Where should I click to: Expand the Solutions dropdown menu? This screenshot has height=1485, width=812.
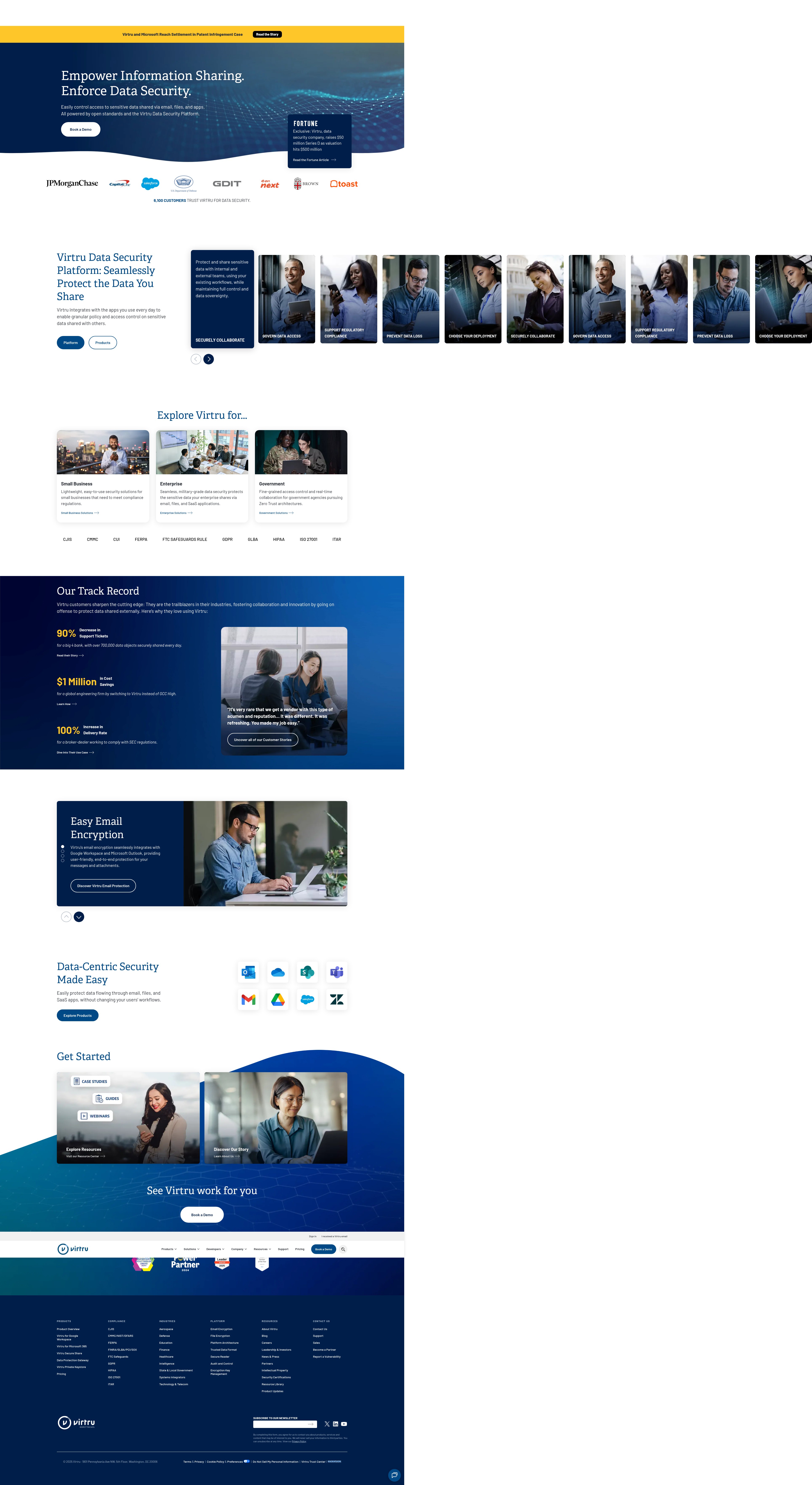[x=191, y=1249]
